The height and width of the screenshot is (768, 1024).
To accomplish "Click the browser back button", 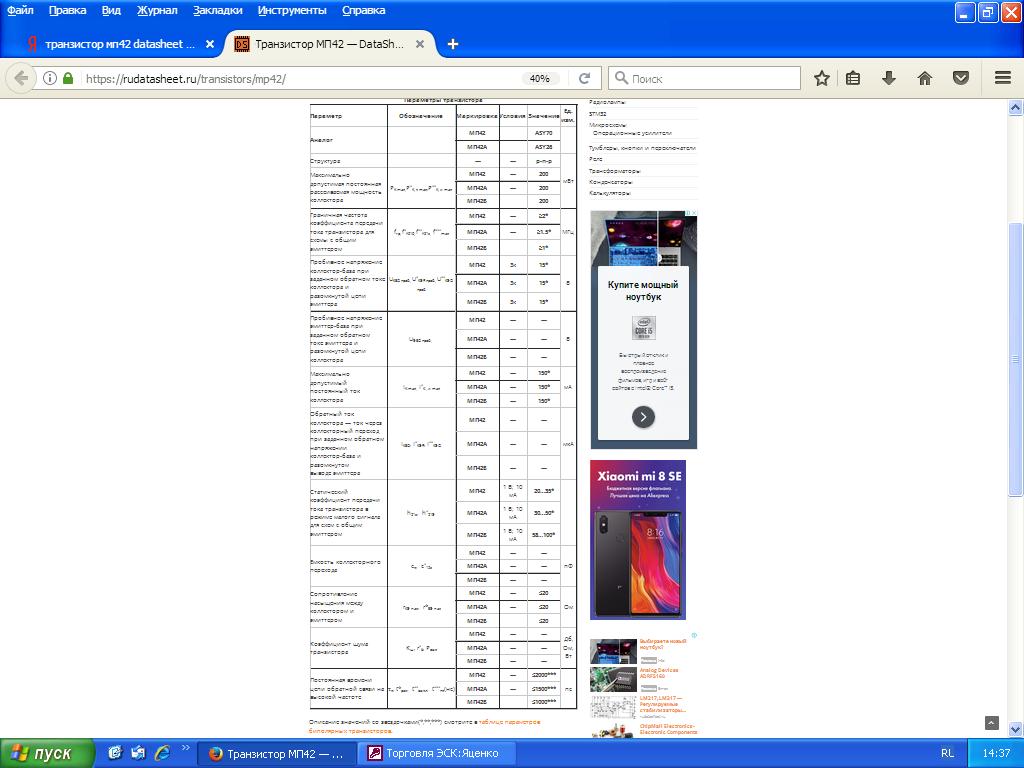I will 21,78.
